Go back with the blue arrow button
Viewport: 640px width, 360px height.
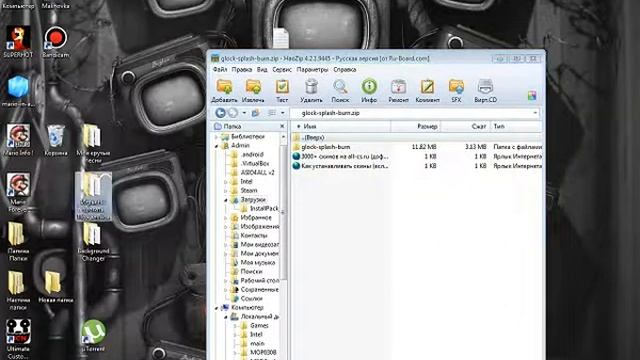coord(220,113)
